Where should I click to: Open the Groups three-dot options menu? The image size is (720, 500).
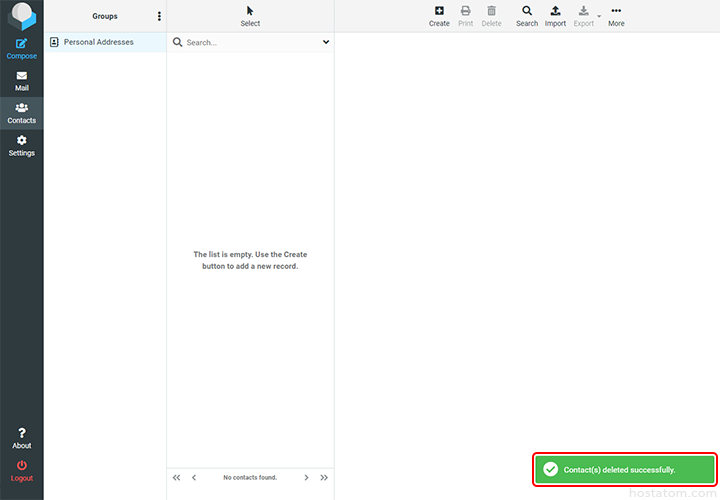tap(159, 16)
